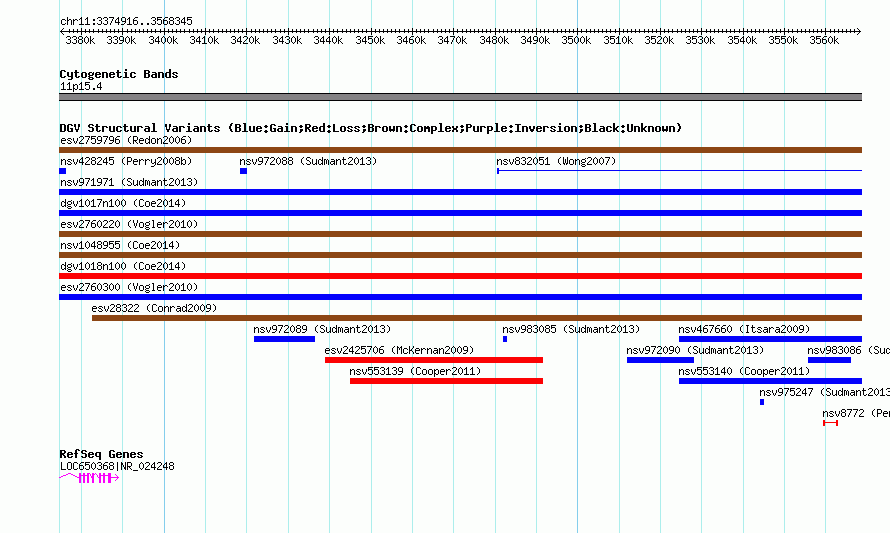Image resolution: width=890 pixels, height=533 pixels.
Task: Select the nsv972088 (Sudmant2013) label
Action: click(x=308, y=161)
